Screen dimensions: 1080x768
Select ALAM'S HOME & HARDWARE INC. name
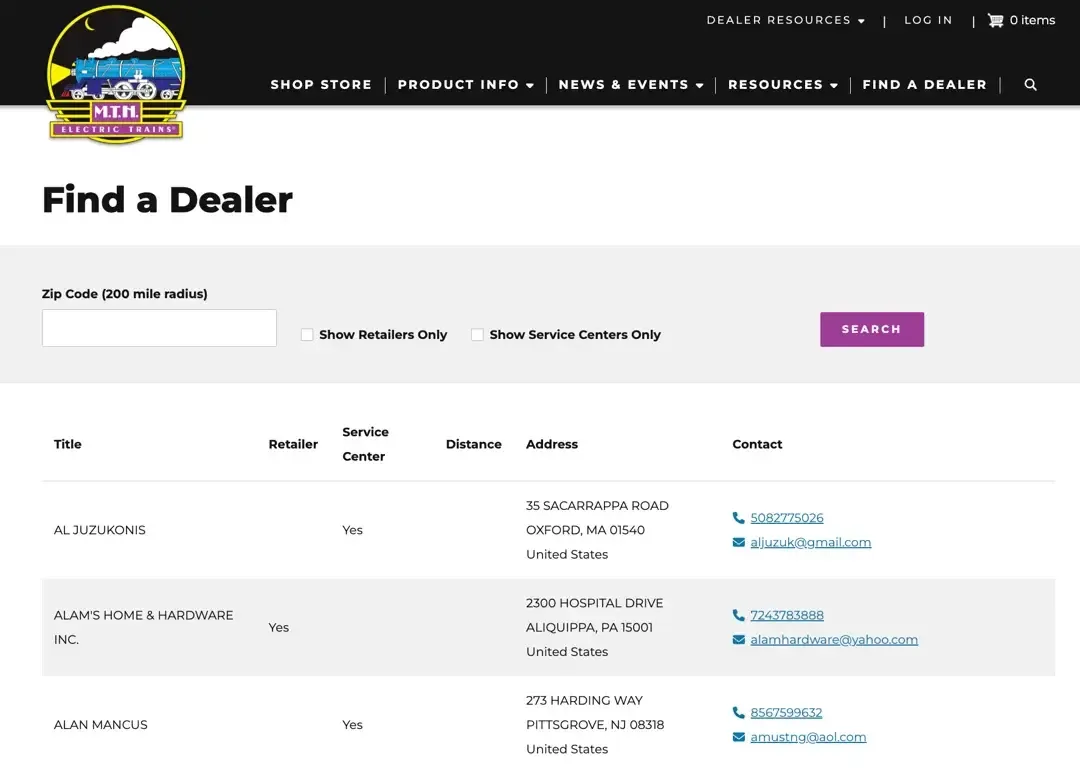[143, 627]
